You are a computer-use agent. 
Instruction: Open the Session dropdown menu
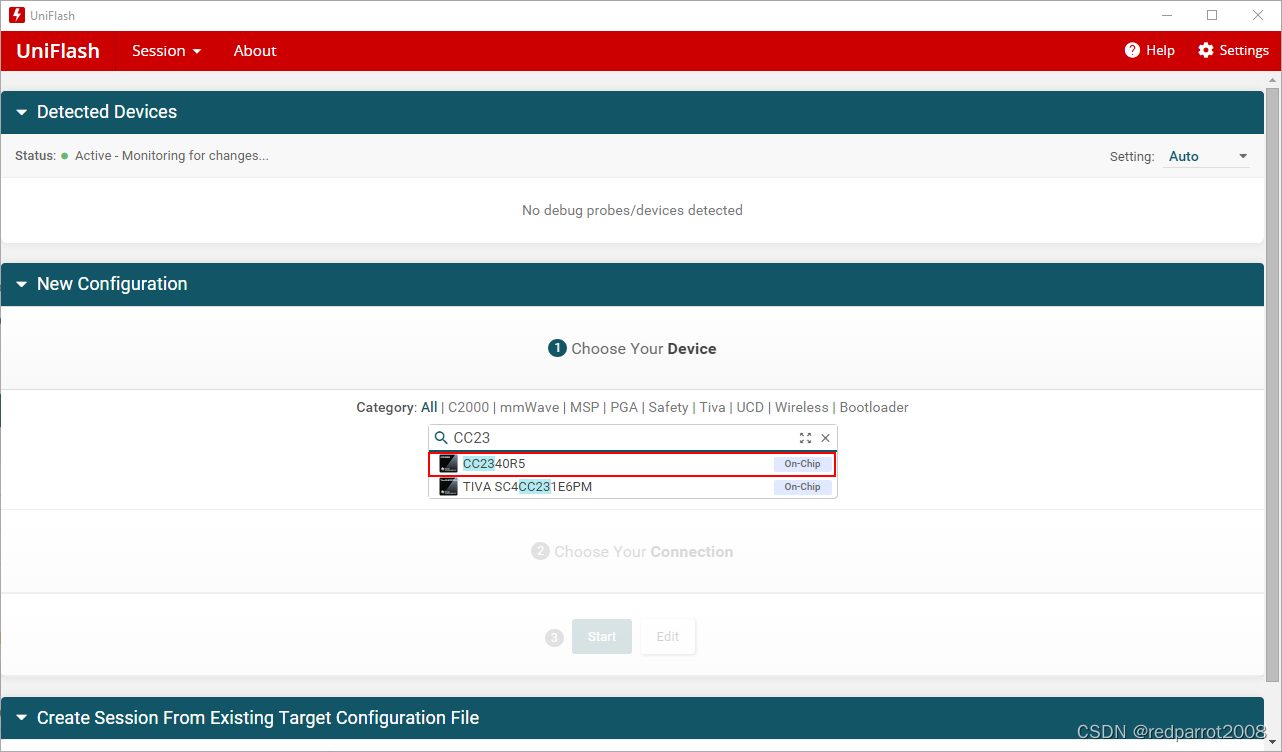pyautogui.click(x=166, y=51)
